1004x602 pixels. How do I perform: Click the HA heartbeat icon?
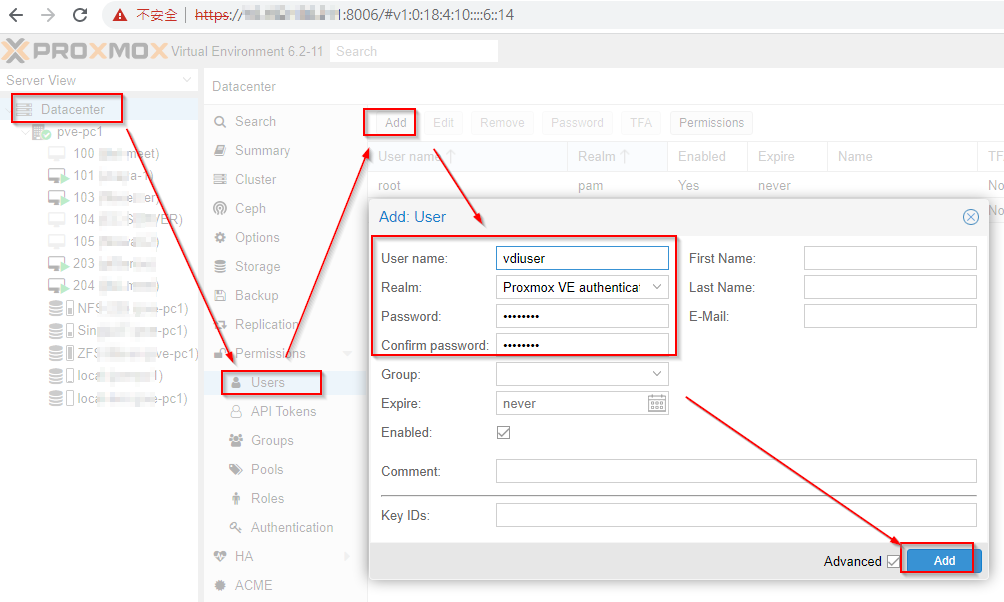pos(220,557)
